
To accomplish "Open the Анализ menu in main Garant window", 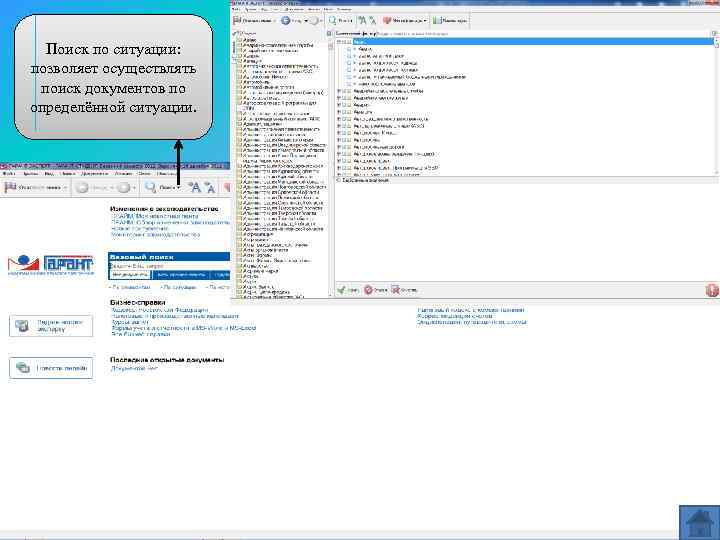I will [123, 174].
